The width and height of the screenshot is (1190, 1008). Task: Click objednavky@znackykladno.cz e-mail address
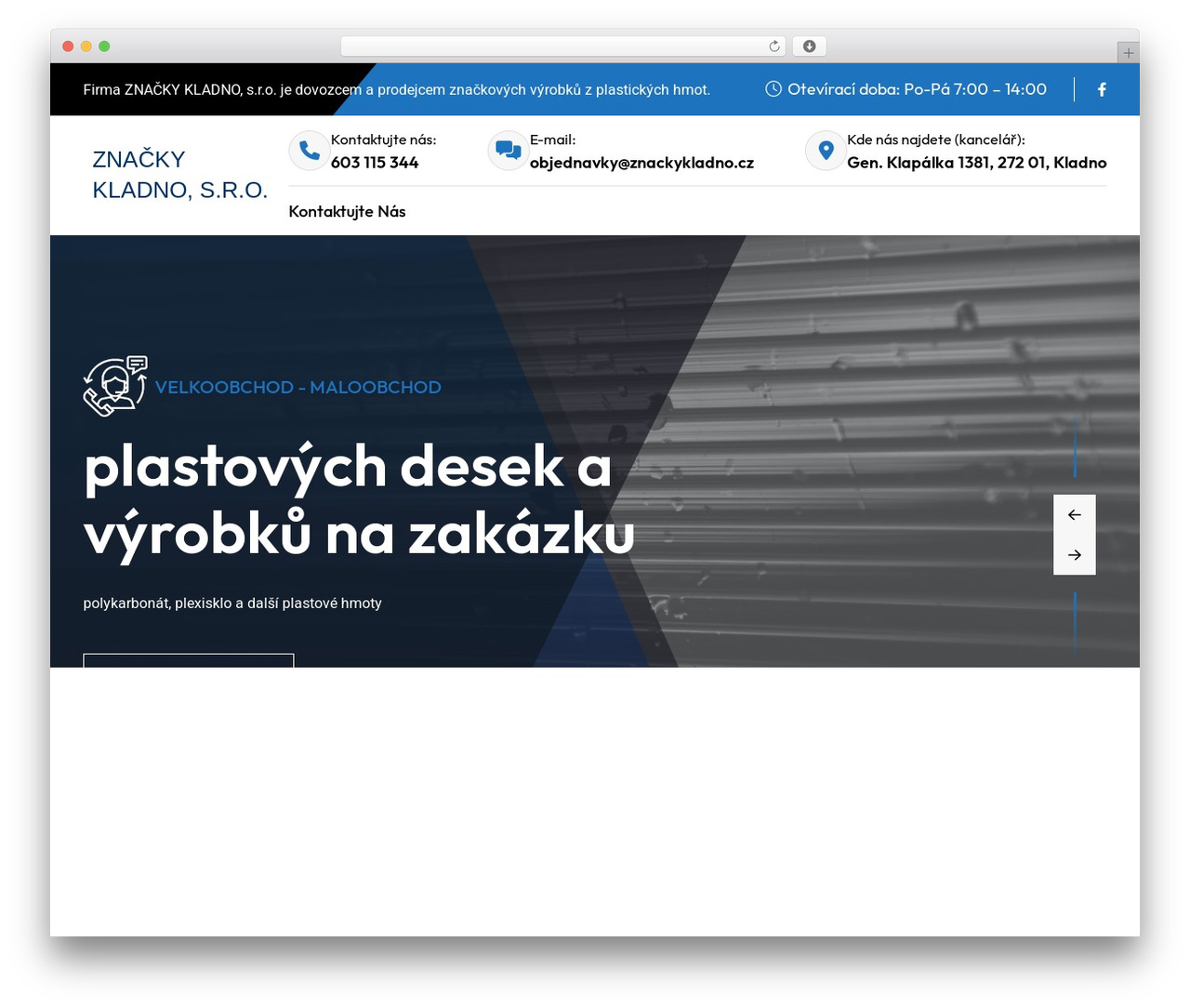click(x=641, y=163)
